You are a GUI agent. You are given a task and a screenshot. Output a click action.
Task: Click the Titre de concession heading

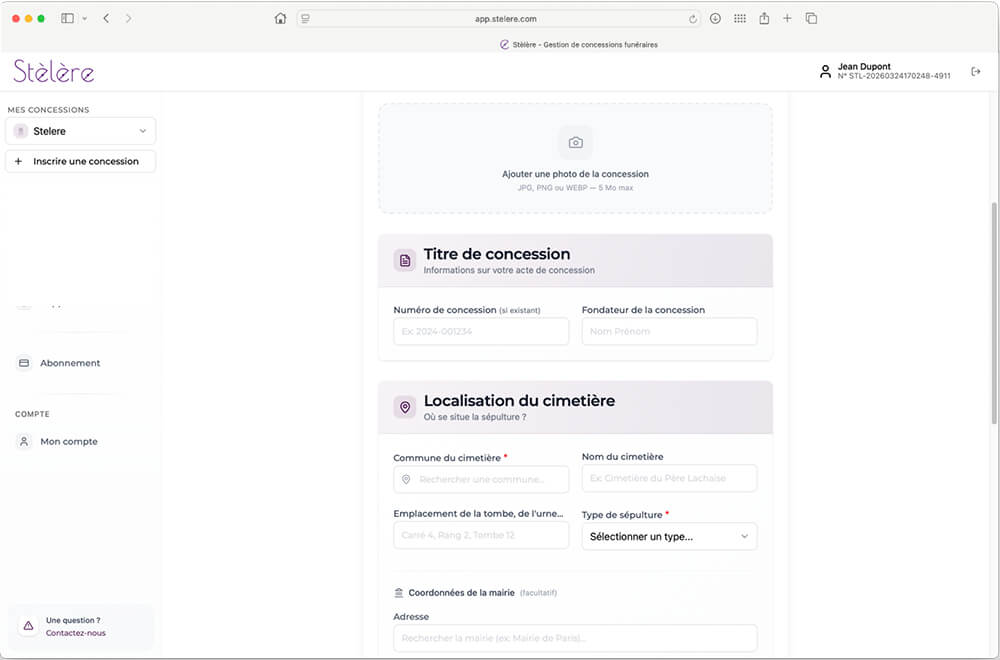click(497, 254)
